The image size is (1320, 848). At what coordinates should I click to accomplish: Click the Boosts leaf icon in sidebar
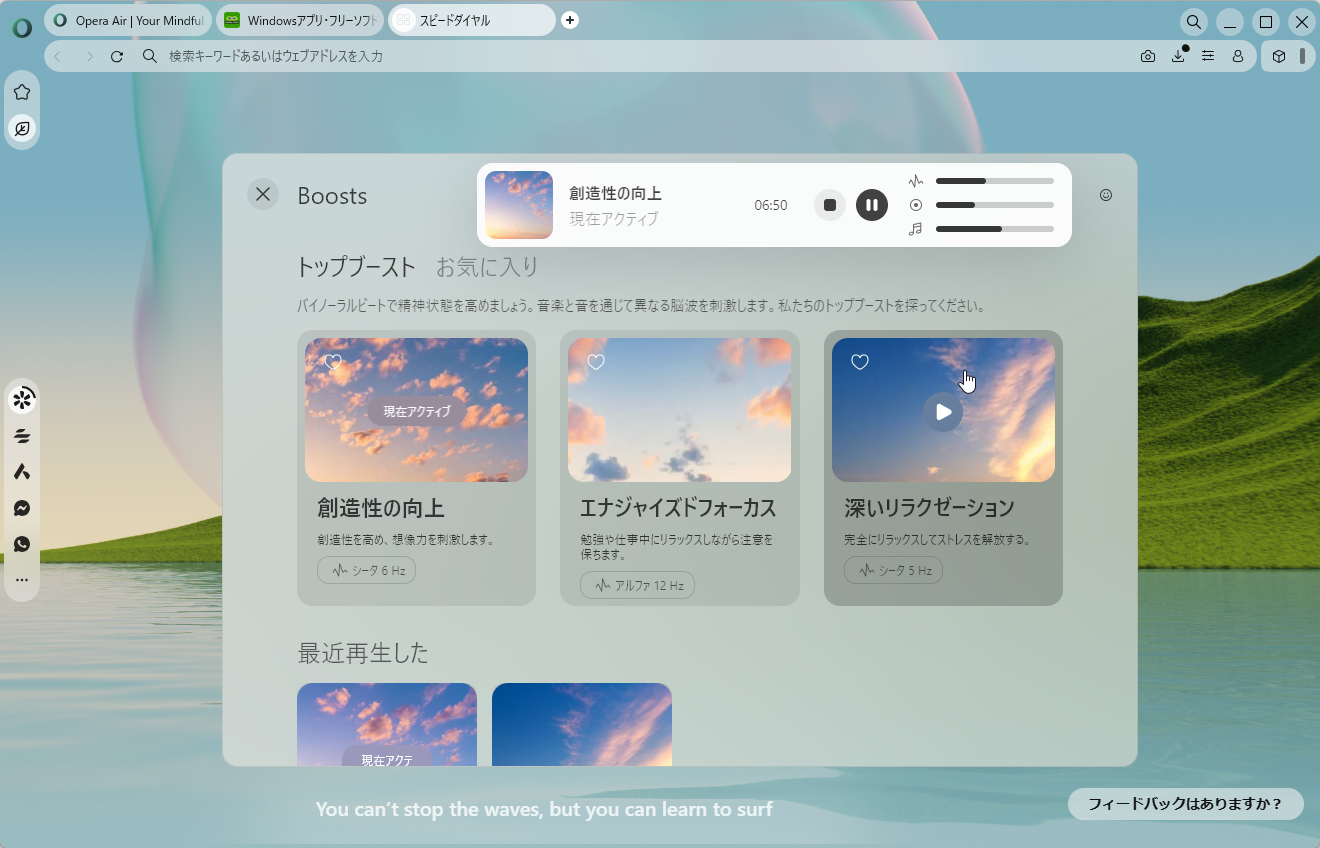(22, 128)
